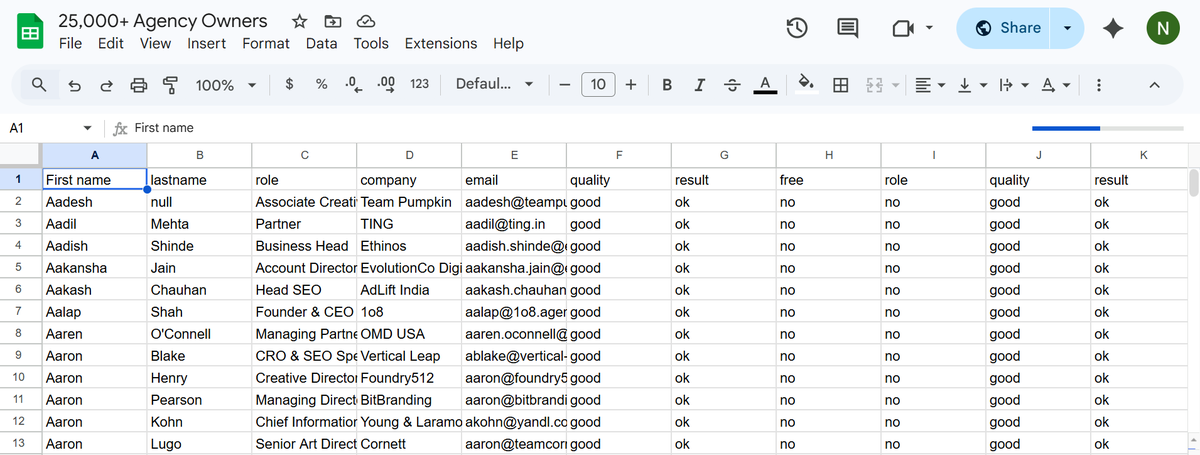Screen dimensions: 1200x455
Task: Open the Edit menu
Action: tap(111, 43)
